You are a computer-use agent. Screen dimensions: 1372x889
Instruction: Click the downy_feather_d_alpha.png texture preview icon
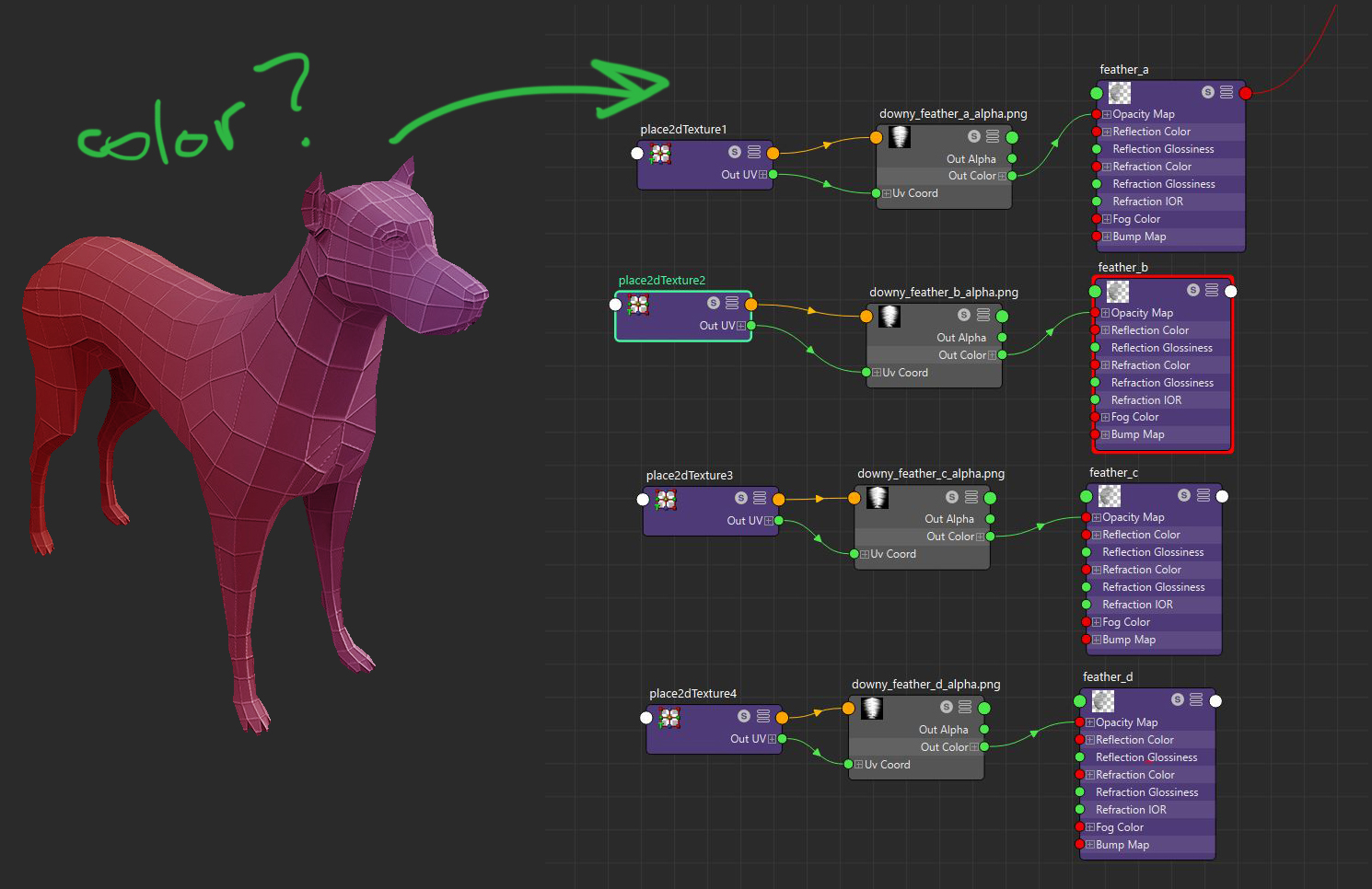pyautogui.click(x=871, y=708)
